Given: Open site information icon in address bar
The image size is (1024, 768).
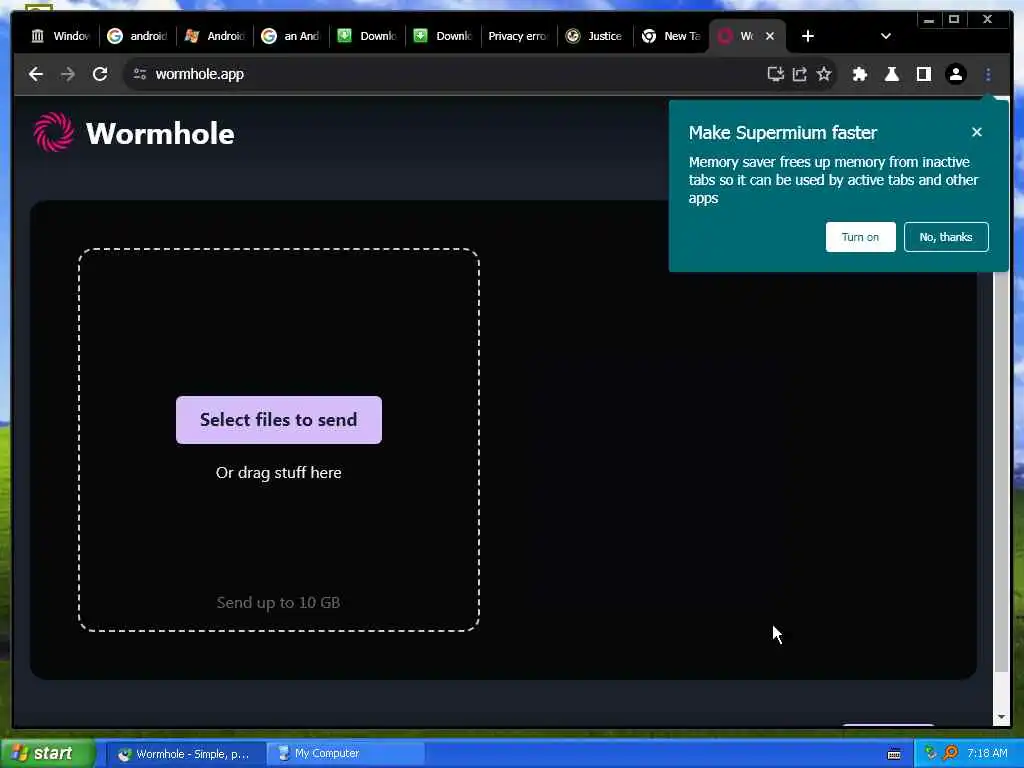Looking at the screenshot, I should point(140,74).
